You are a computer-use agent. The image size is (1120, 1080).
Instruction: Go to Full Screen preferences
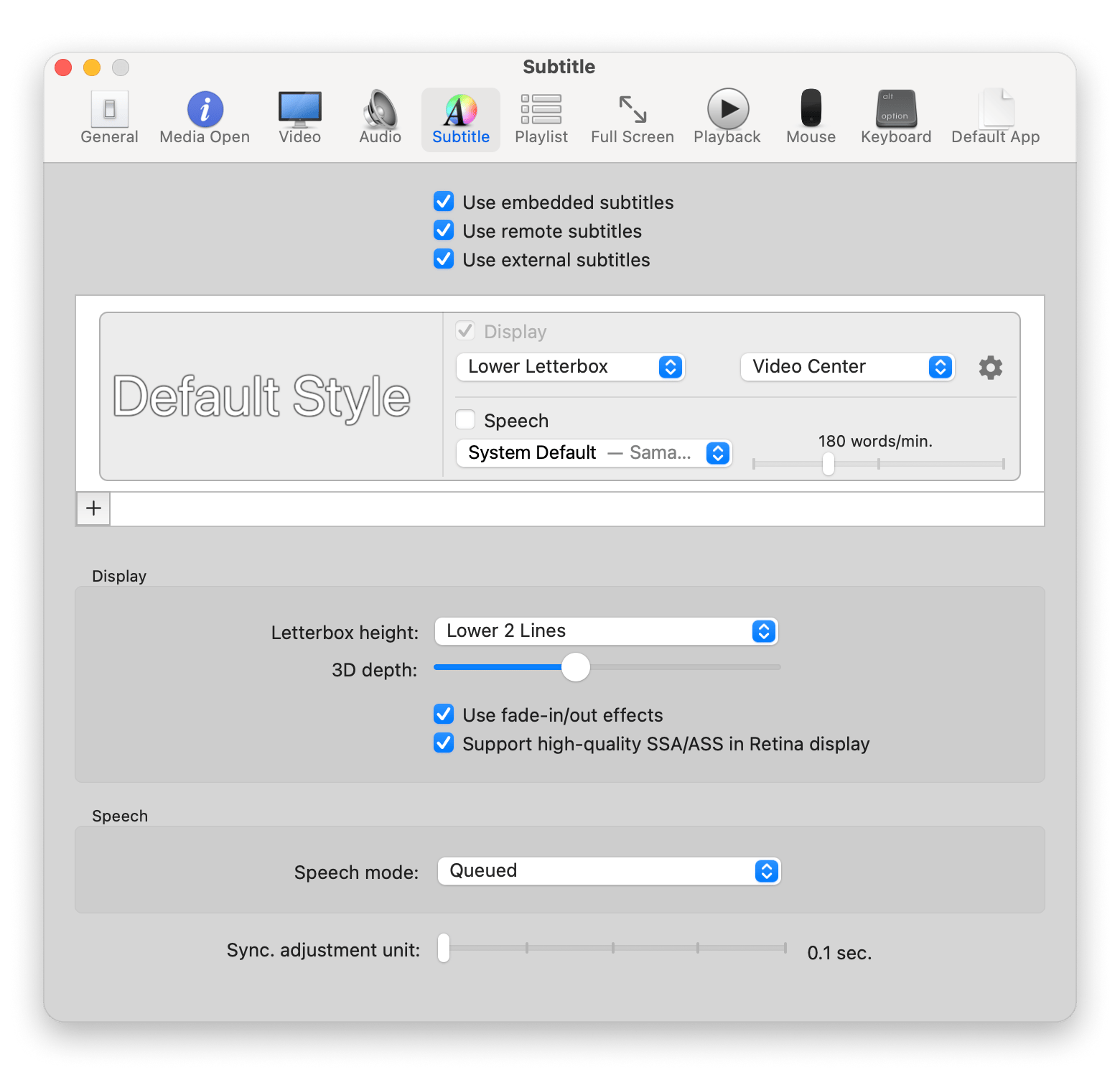[x=632, y=118]
